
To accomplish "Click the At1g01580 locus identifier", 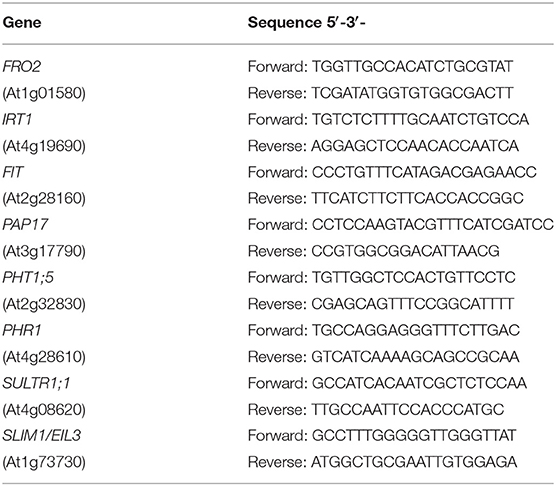I will pyautogui.click(x=44, y=93).
